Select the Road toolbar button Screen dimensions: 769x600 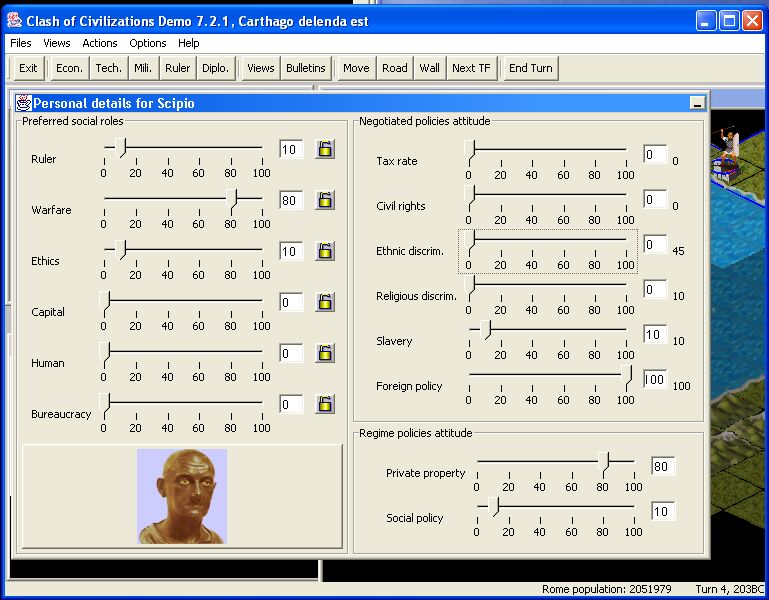click(395, 68)
